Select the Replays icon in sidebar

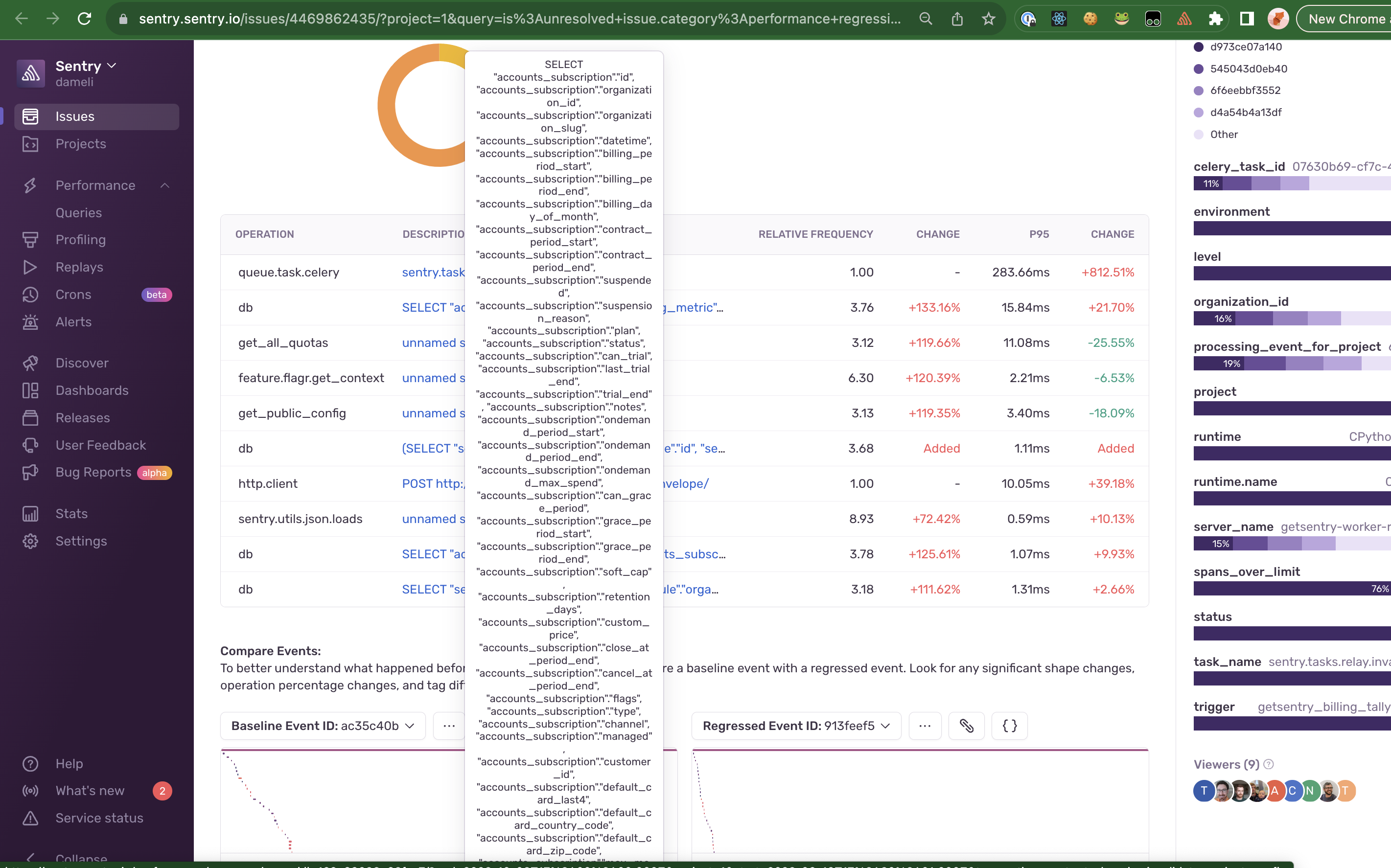[x=31, y=267]
